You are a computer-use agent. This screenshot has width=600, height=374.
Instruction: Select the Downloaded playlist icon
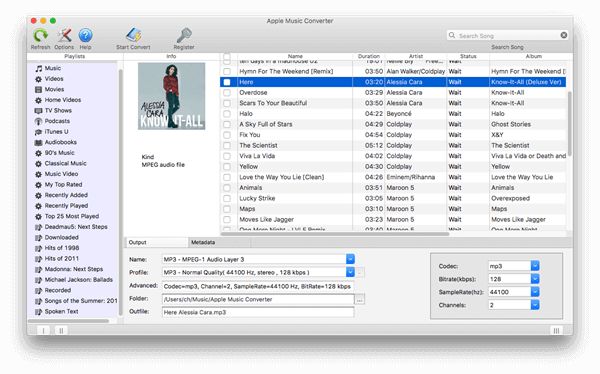(39, 238)
